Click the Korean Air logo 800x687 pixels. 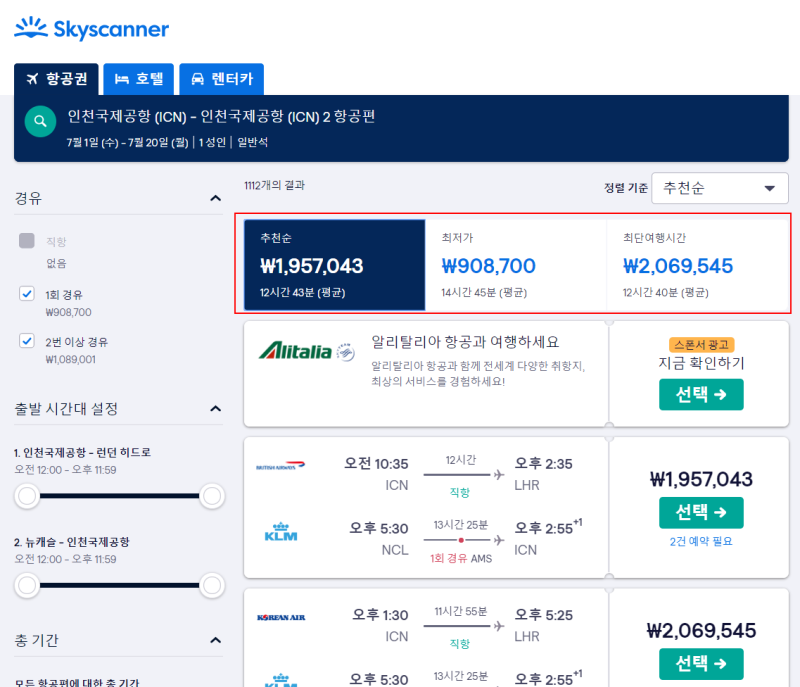281,617
